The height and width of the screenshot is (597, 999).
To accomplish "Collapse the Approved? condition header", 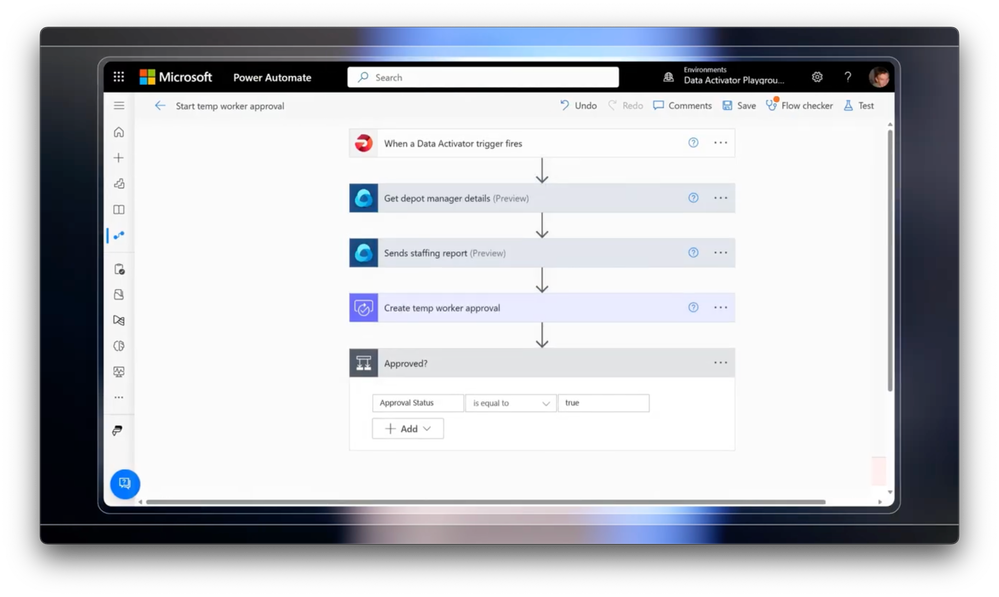I will (542, 363).
